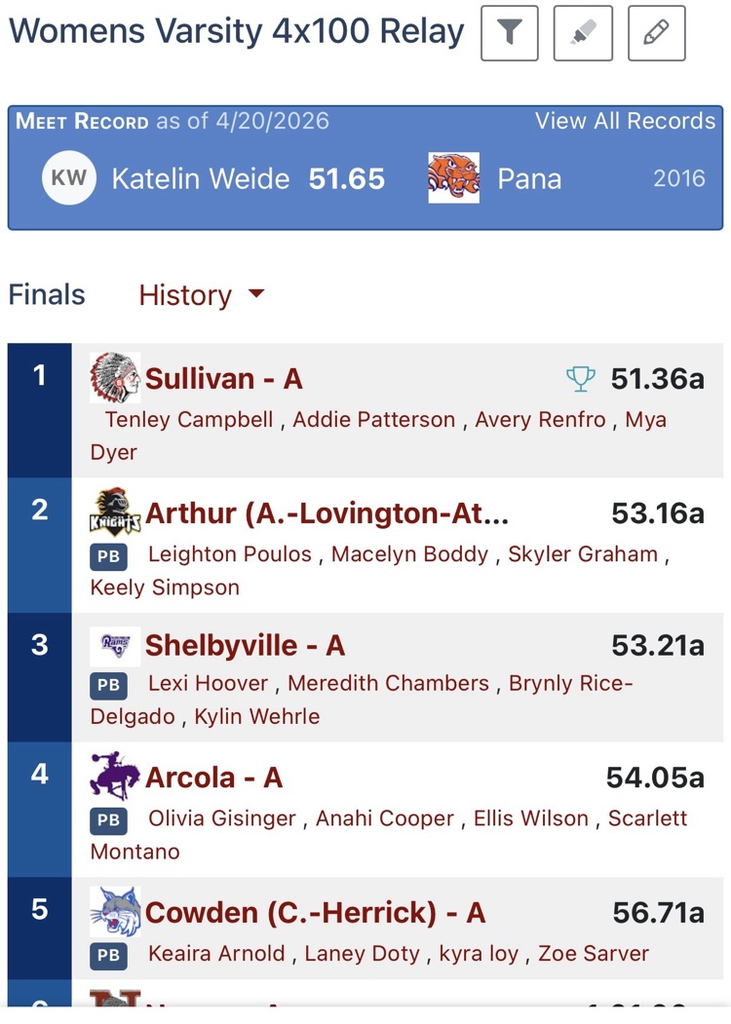Click the Cowden bobcat logo
731x1024 pixels.
[x=114, y=912]
